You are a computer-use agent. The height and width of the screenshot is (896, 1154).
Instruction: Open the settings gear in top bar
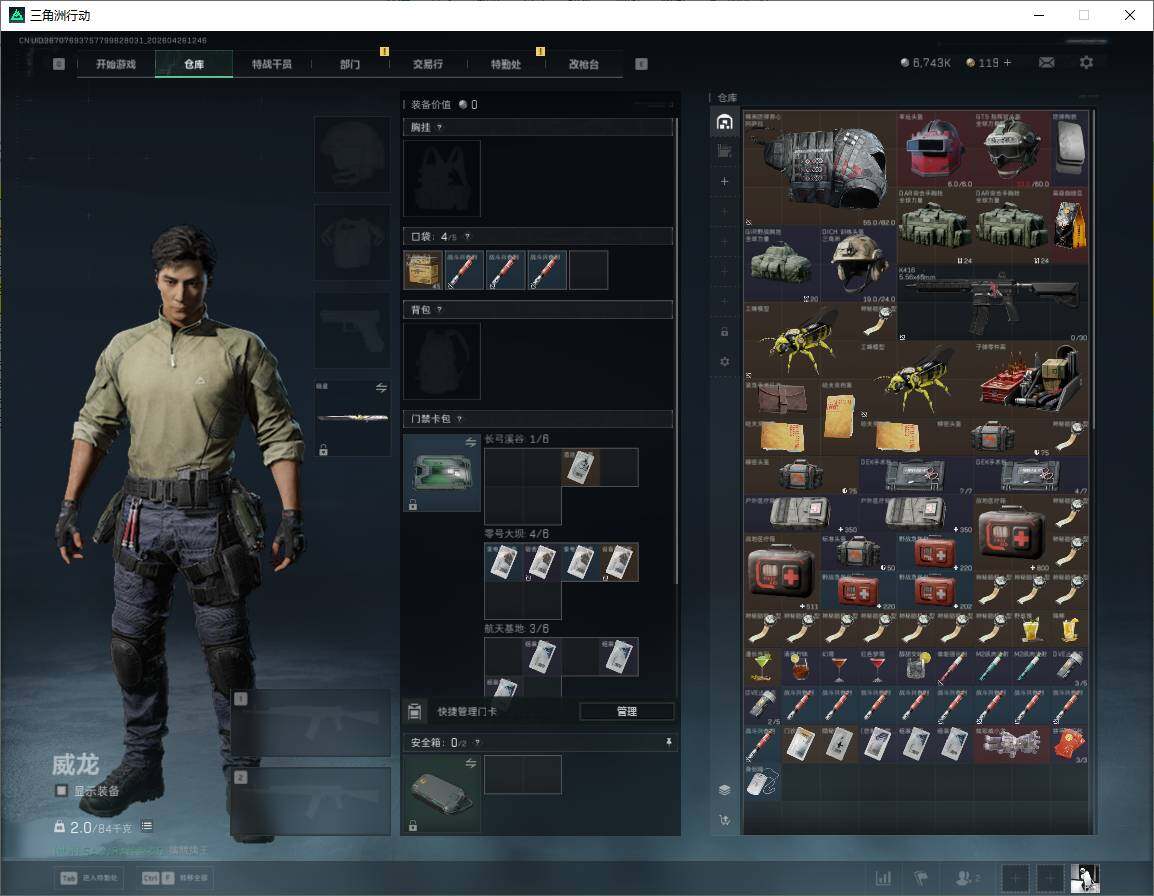tap(1086, 63)
